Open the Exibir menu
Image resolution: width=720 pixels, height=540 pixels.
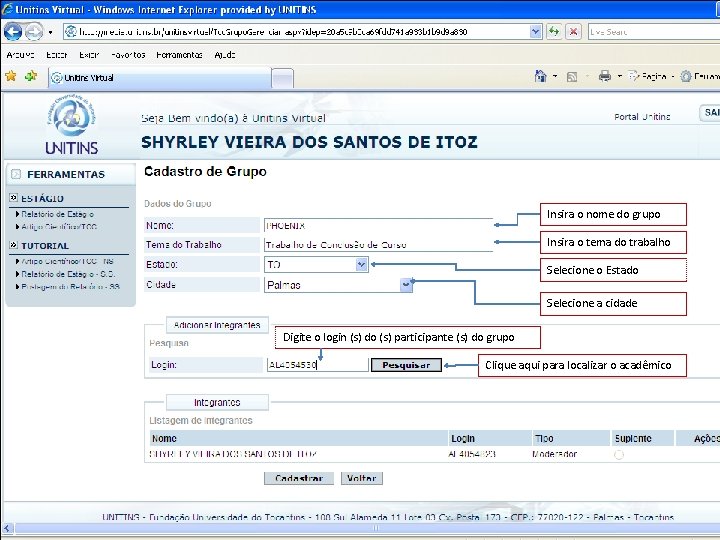[89, 55]
